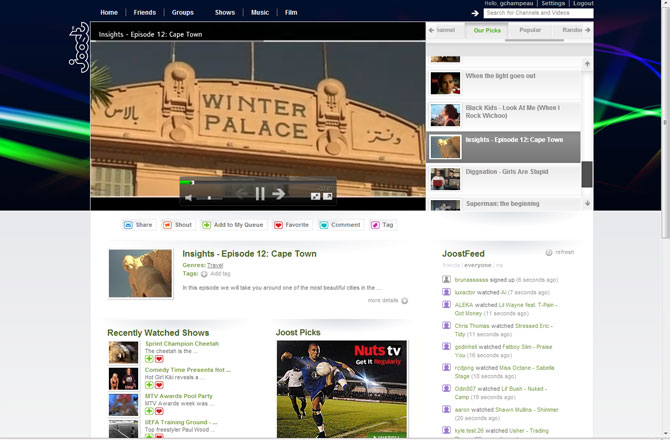Click user icon beside Chris Thomas entry

446,325
